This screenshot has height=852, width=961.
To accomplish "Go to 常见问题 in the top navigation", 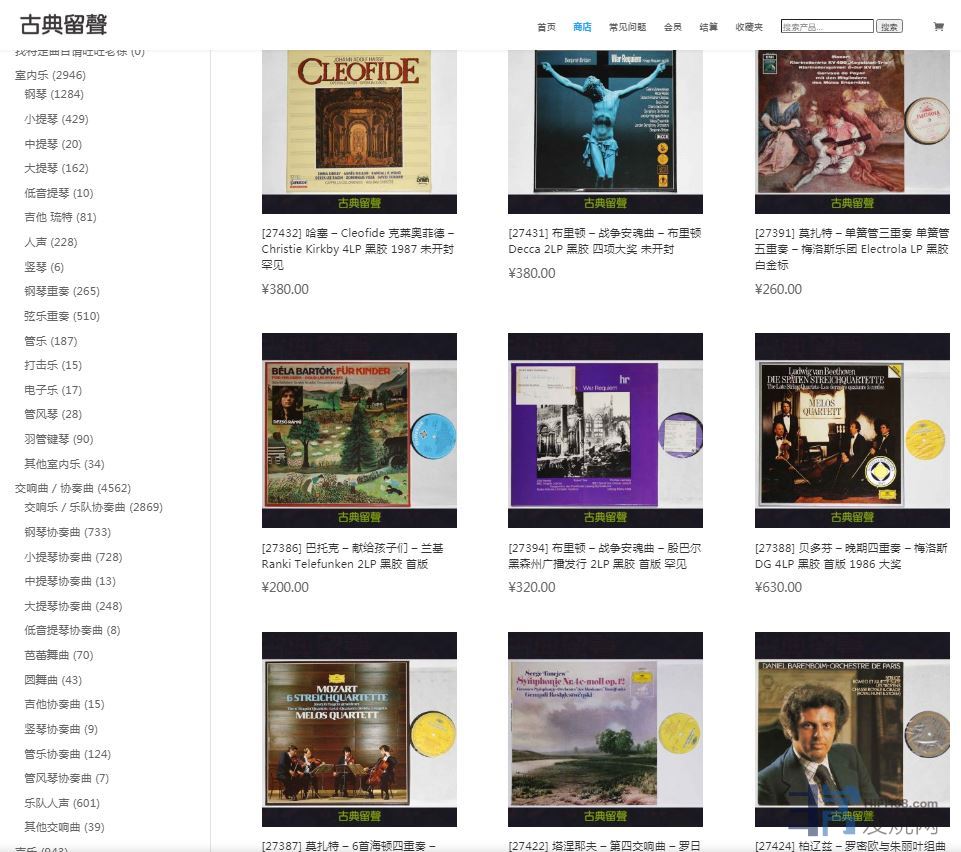I will coord(627,27).
